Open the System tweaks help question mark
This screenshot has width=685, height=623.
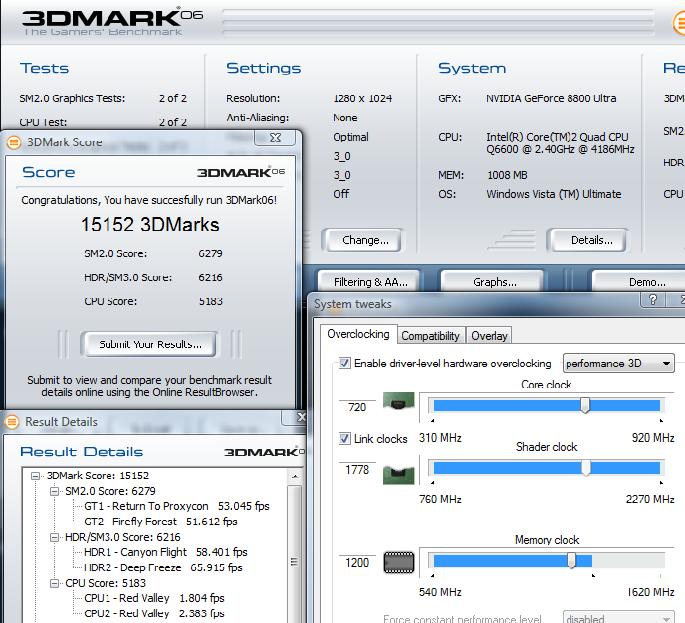pos(653,300)
